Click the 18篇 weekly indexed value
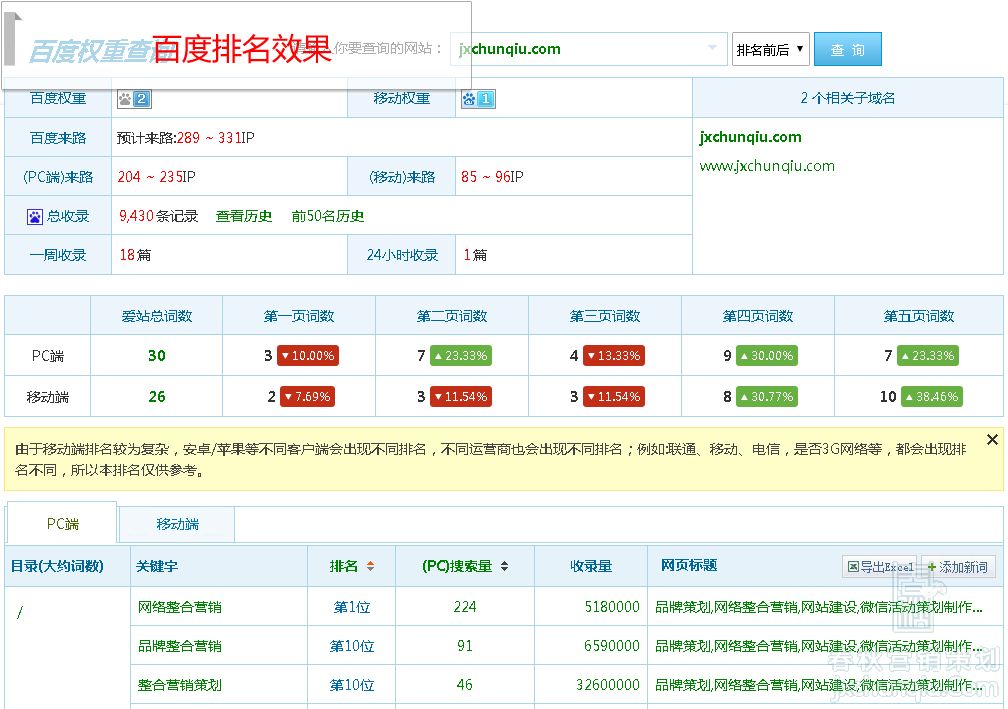The image size is (1008, 709). click(135, 255)
